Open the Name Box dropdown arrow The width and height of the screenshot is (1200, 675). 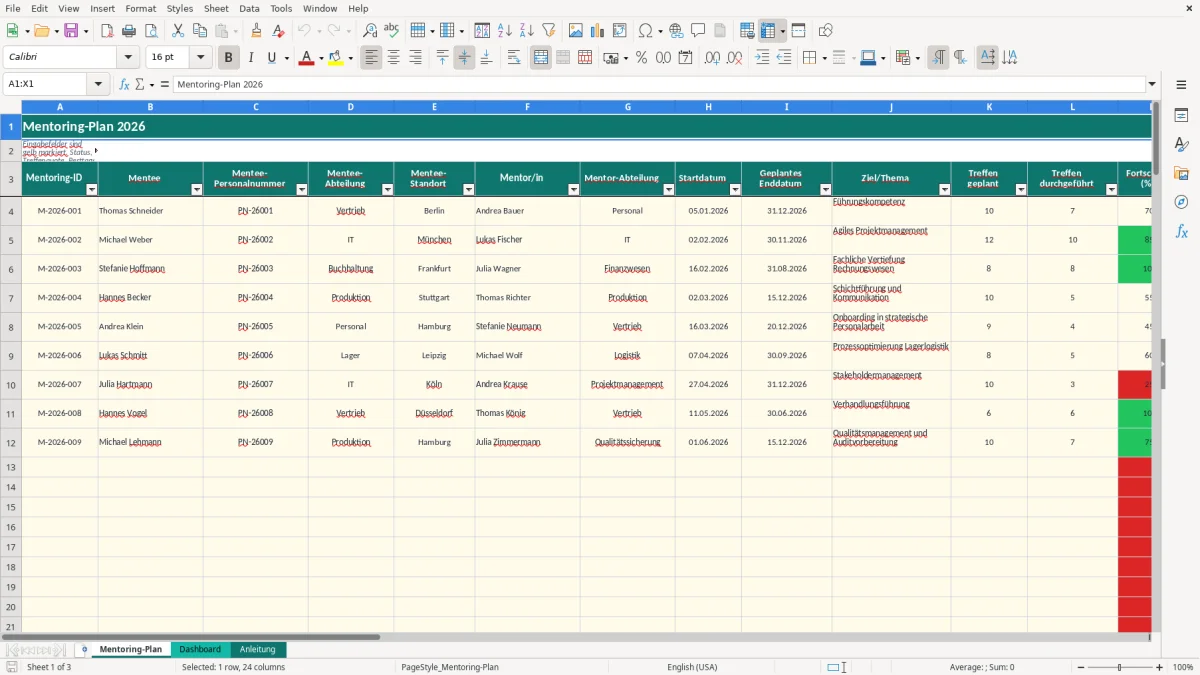coord(98,84)
